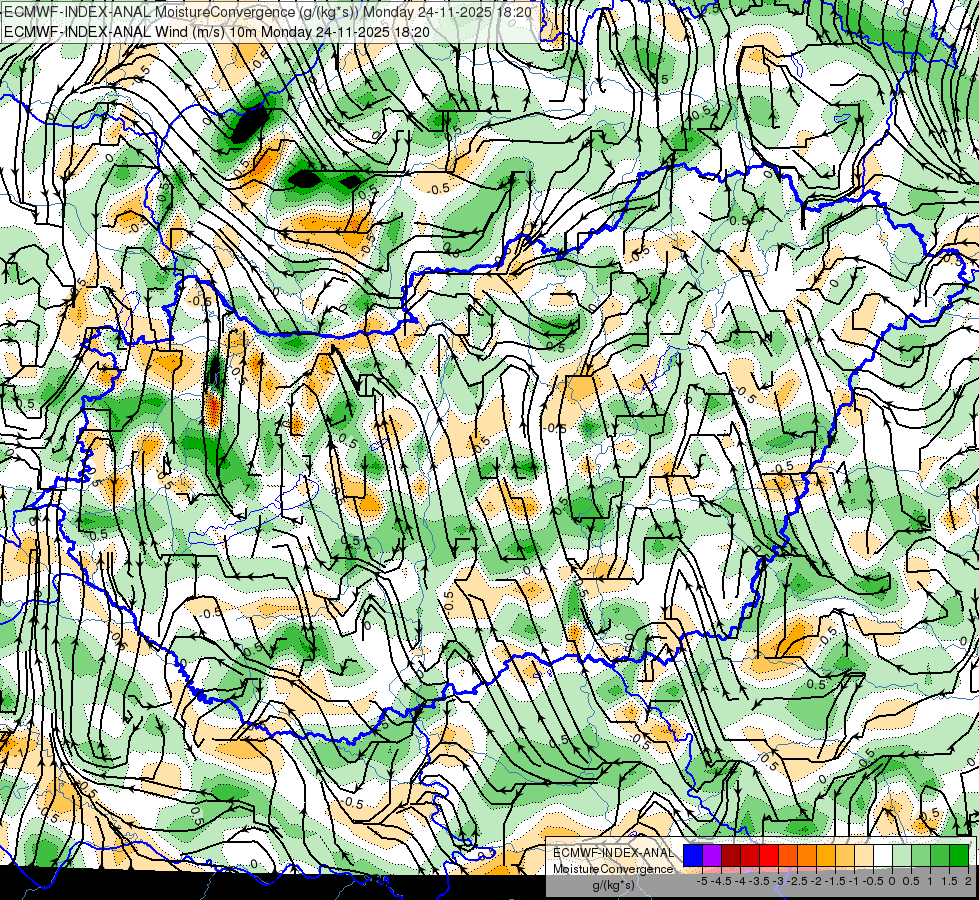The width and height of the screenshot is (979, 900).
Task: Click the MoistureConvergence title line at top
Action: click(267, 12)
